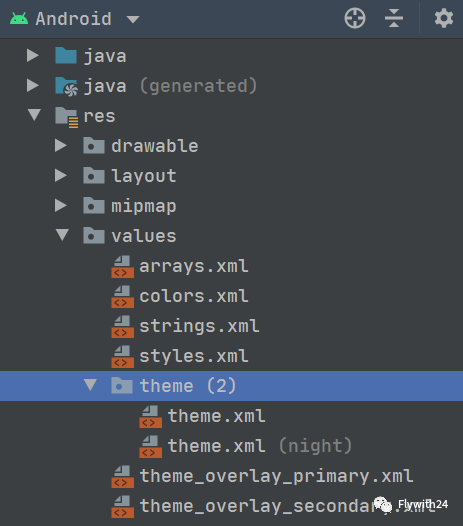Select the drawable folder label

155,146
